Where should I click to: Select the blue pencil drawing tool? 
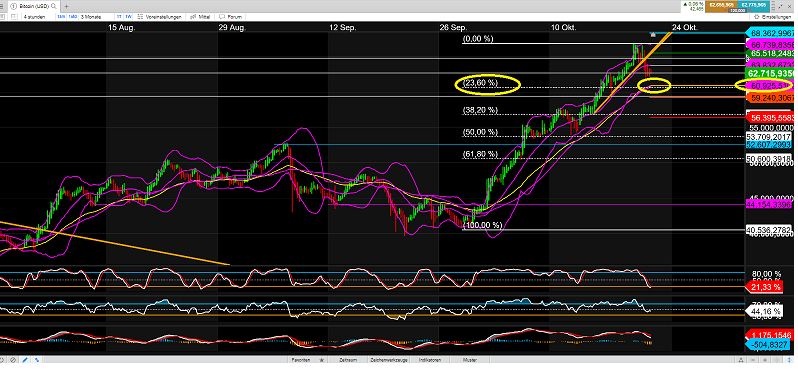coord(25,360)
